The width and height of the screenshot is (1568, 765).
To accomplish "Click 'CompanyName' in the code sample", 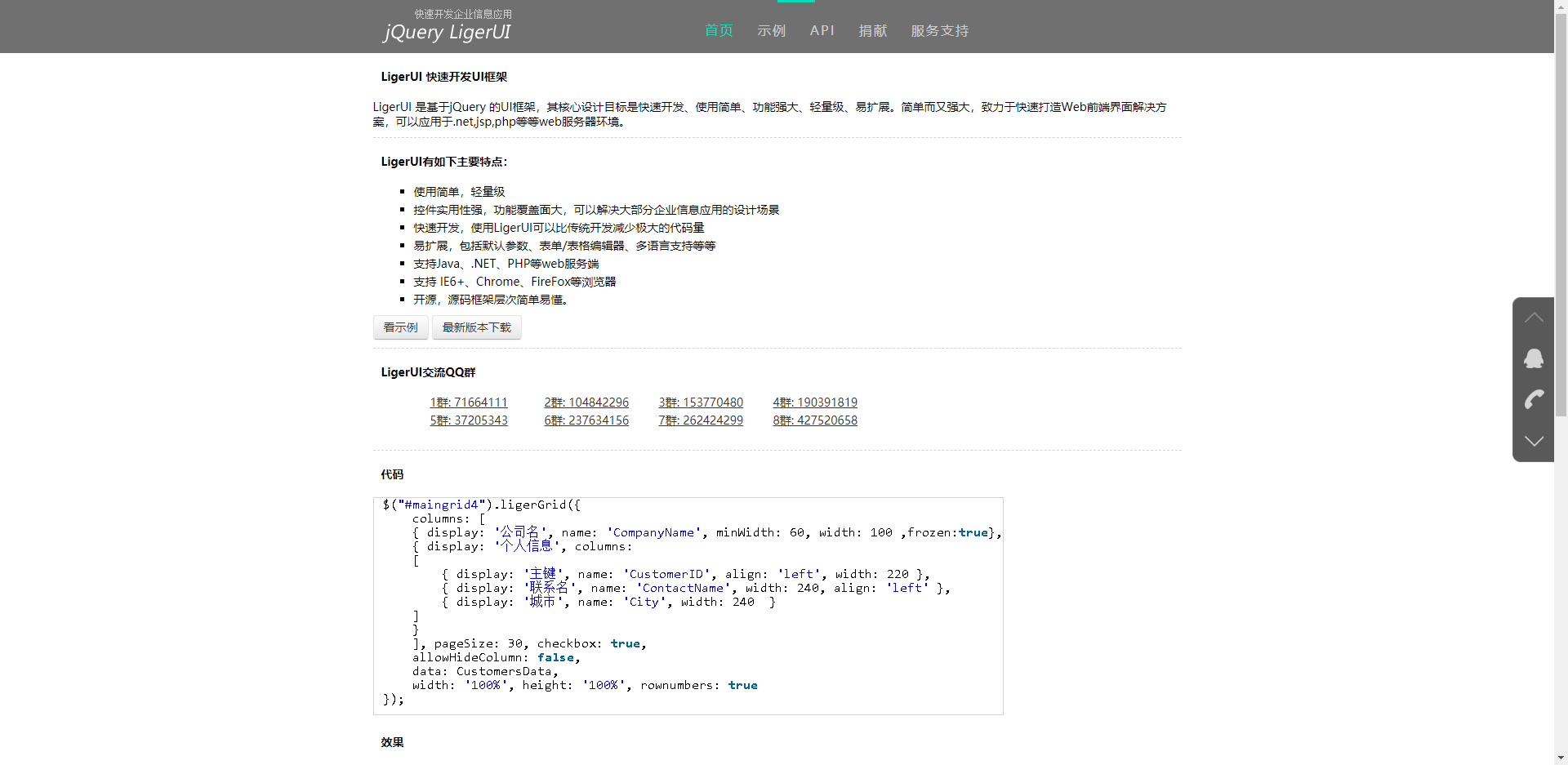I will [654, 532].
